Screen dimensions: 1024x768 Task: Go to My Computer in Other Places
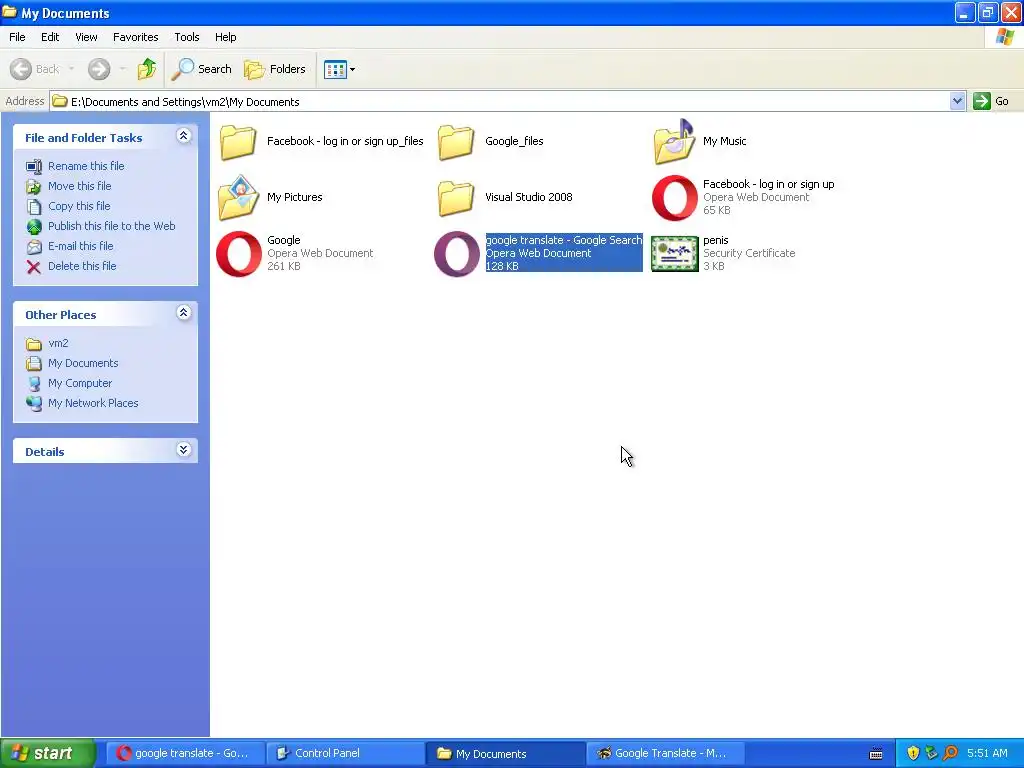click(x=80, y=383)
